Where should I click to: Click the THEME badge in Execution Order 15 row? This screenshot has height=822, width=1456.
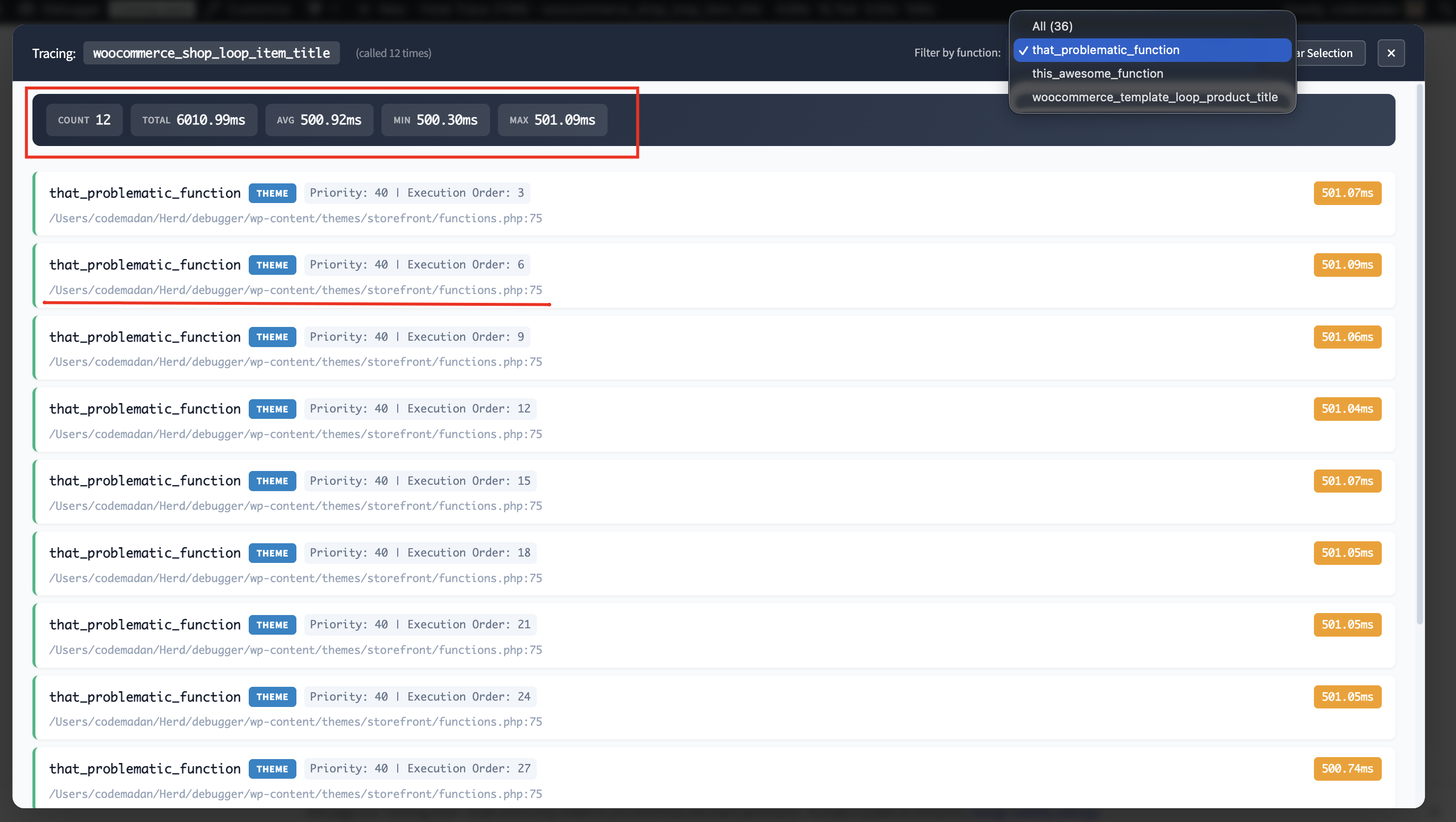272,481
